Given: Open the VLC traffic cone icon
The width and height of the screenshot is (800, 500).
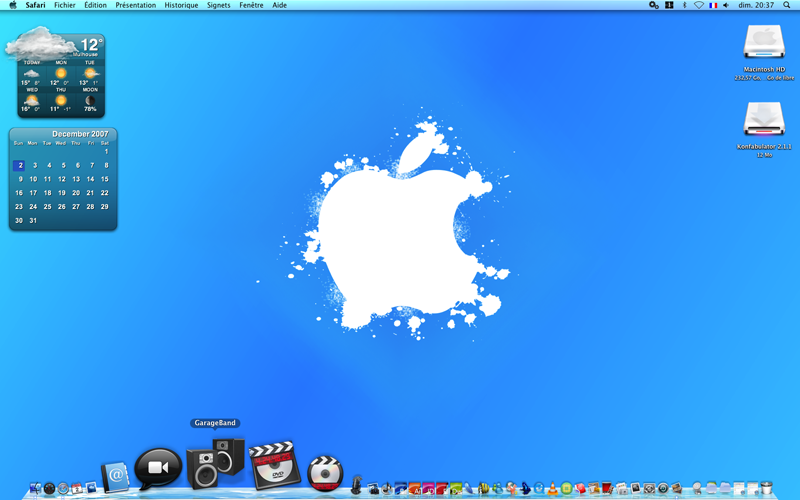Looking at the screenshot, I should pyautogui.click(x=553, y=489).
